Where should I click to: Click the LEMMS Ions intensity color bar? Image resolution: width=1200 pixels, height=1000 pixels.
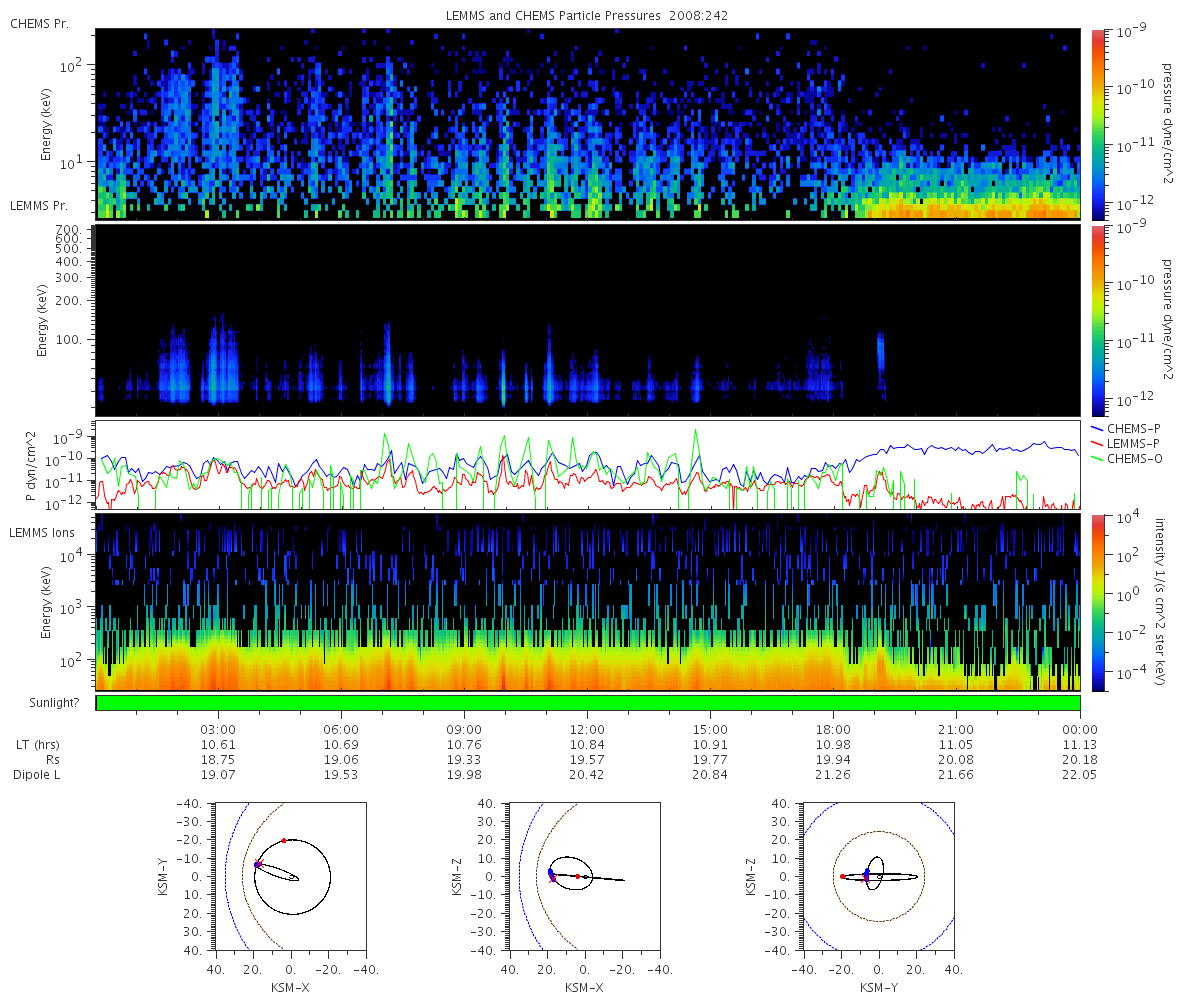1098,602
